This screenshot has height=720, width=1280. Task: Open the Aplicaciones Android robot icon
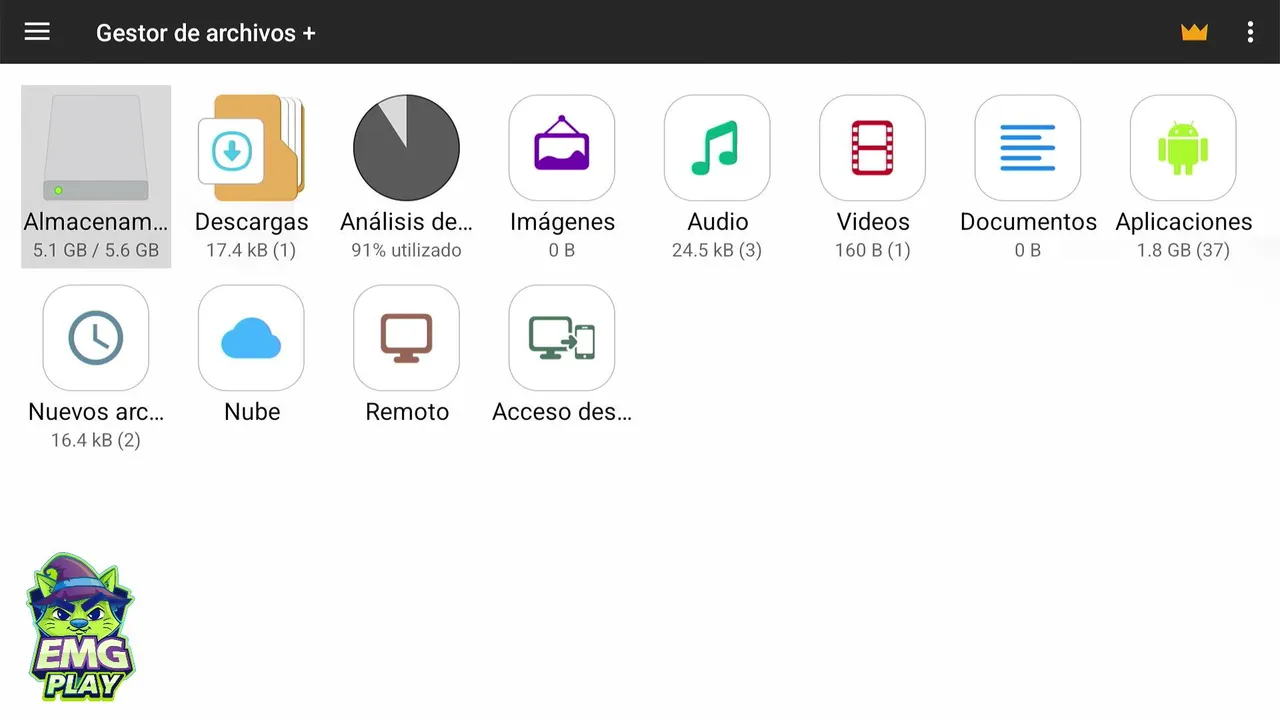1183,148
